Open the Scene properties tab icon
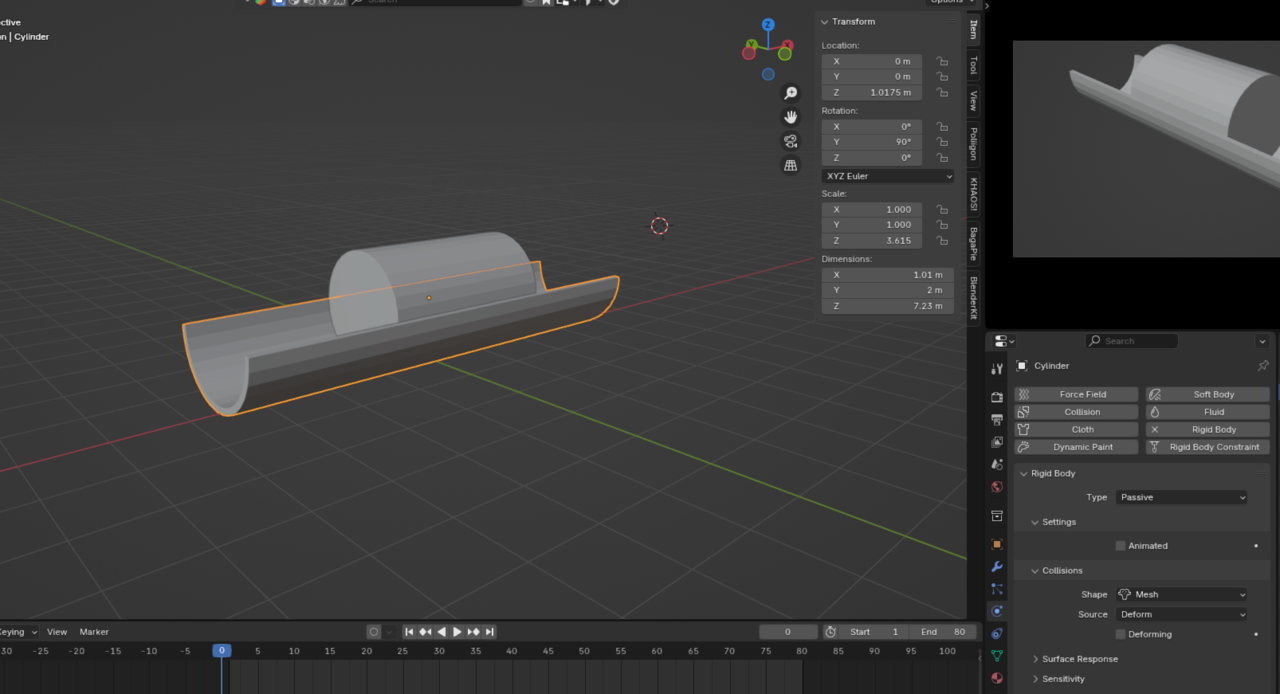Screen dimensions: 1280x694 point(996,464)
